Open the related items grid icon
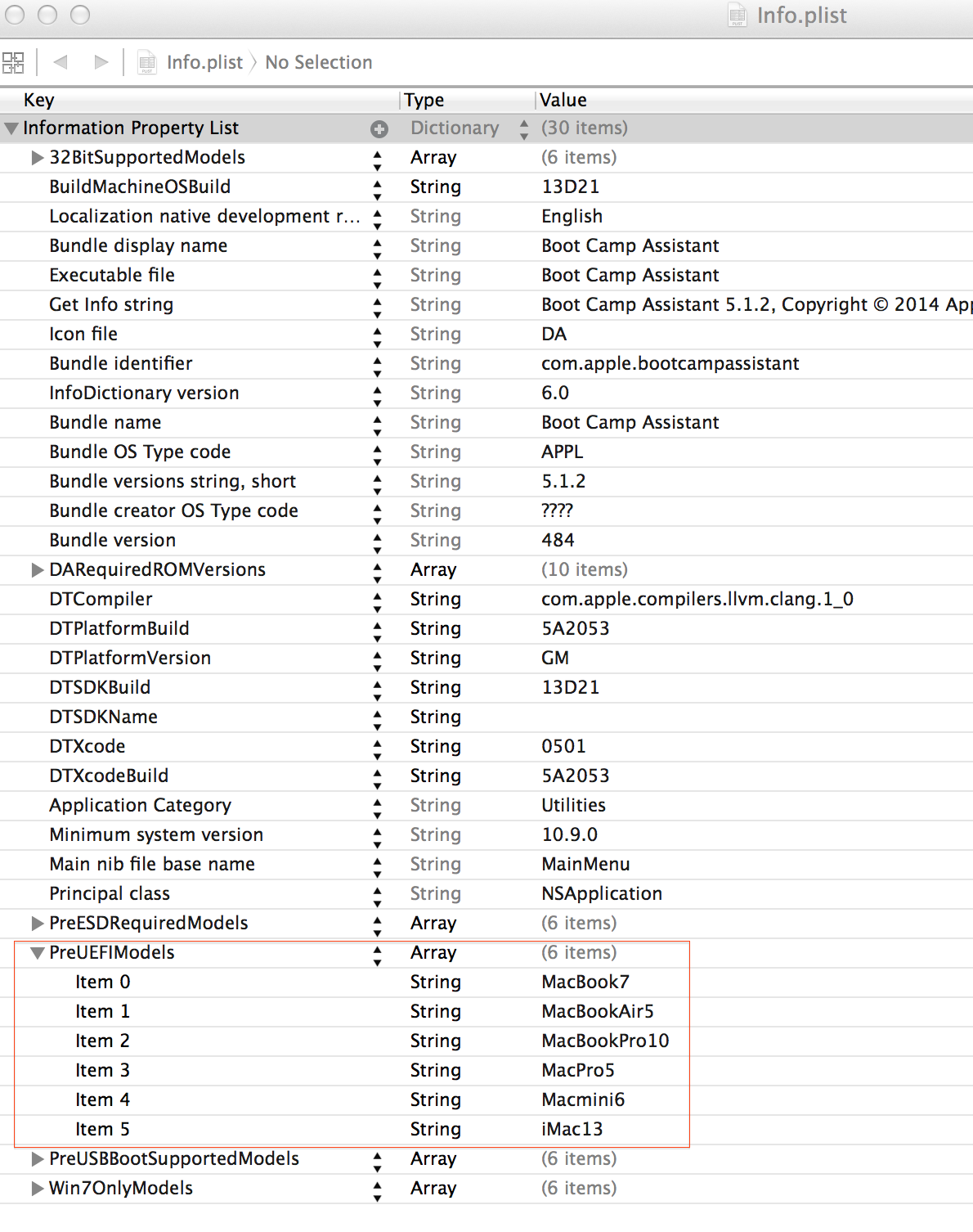This screenshot has height=1232, width=973. pos(13,62)
